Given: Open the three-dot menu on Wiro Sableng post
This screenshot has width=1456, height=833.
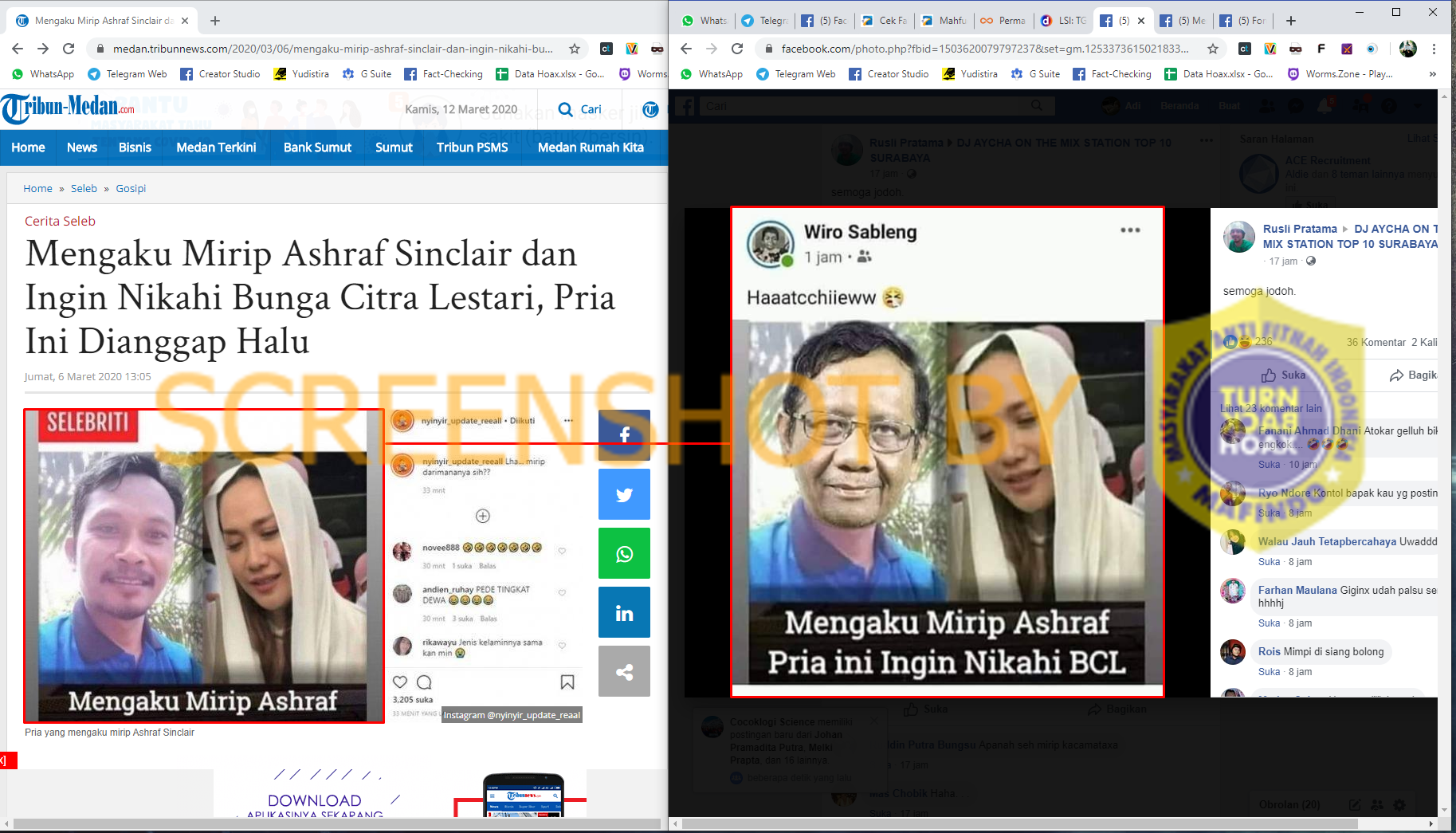Looking at the screenshot, I should pyautogui.click(x=1130, y=230).
